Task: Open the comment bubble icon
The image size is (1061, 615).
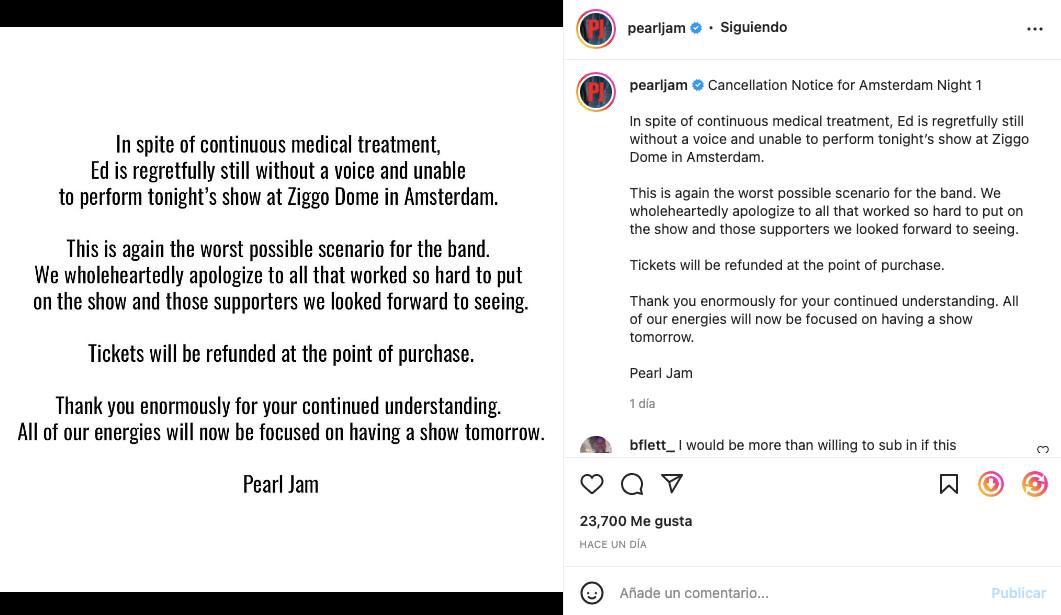Action: (632, 484)
